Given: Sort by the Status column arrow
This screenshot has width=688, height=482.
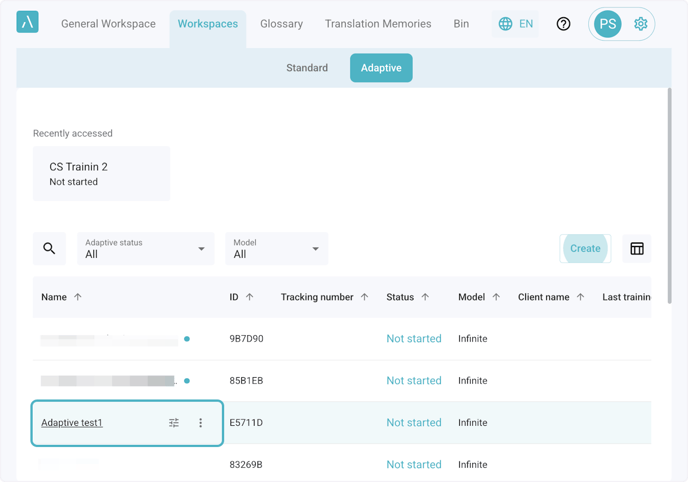Looking at the screenshot, I should (425, 297).
